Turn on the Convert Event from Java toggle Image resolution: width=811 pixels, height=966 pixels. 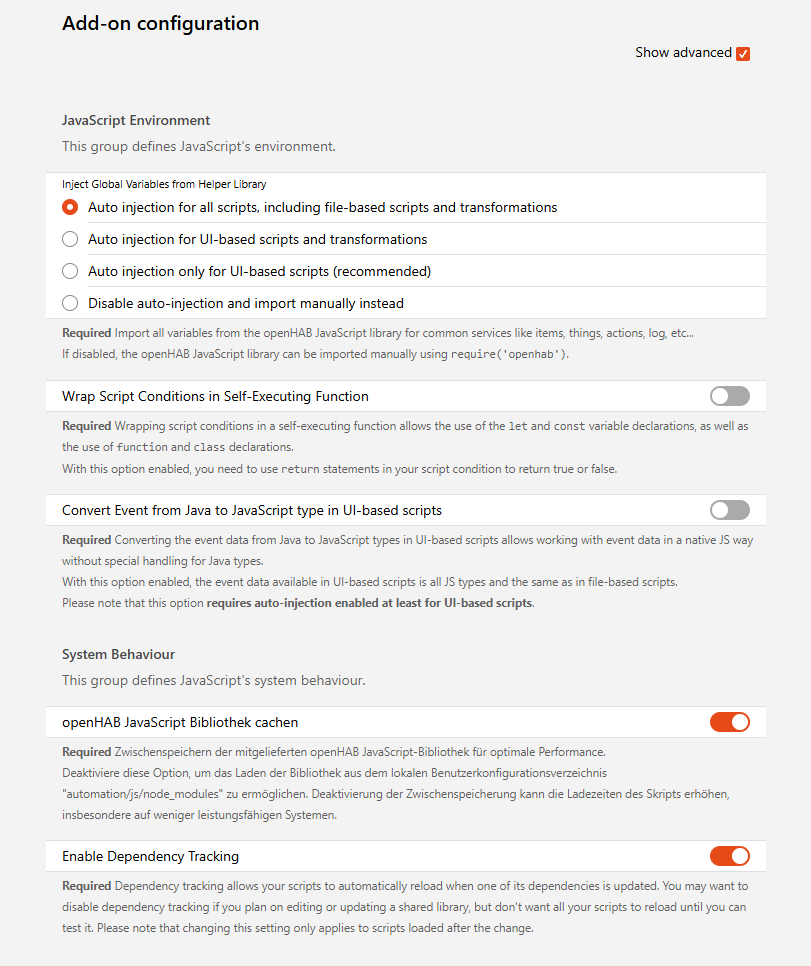click(x=729, y=510)
